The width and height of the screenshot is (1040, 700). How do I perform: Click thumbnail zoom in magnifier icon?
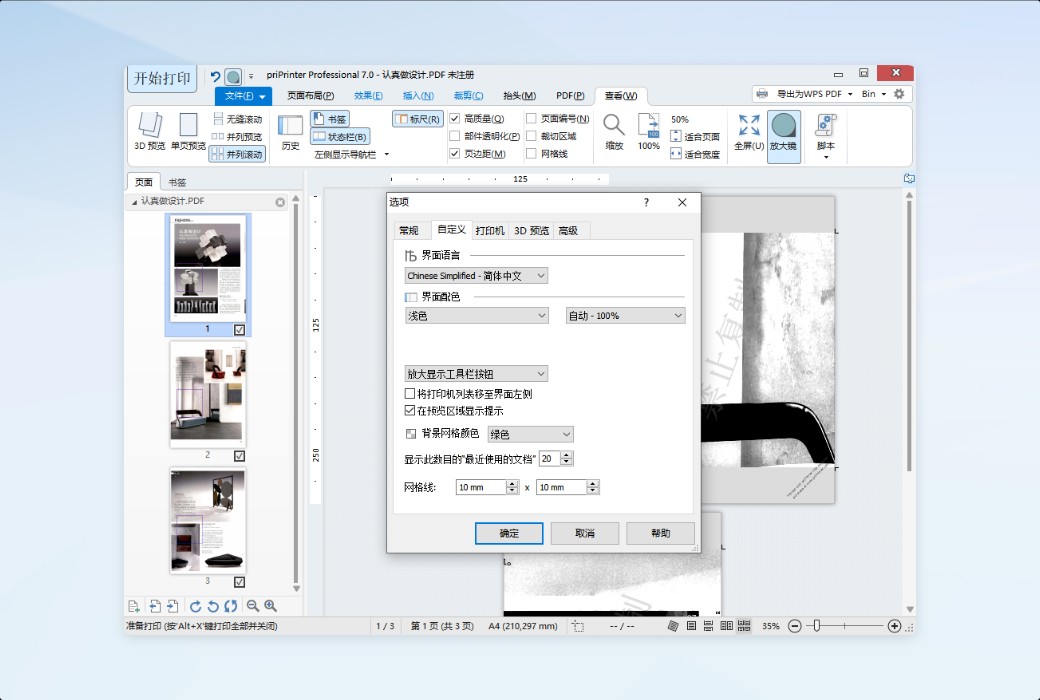coord(271,606)
